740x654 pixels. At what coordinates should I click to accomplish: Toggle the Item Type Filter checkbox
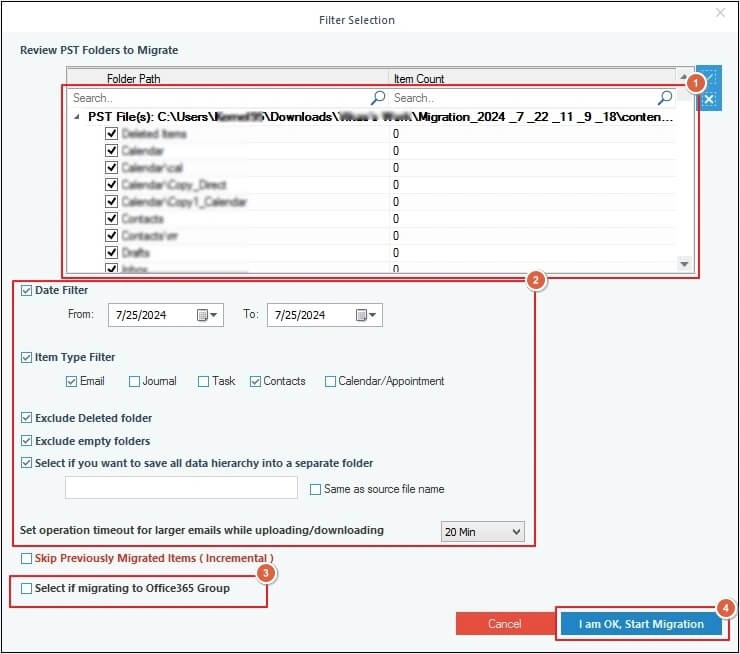point(26,357)
